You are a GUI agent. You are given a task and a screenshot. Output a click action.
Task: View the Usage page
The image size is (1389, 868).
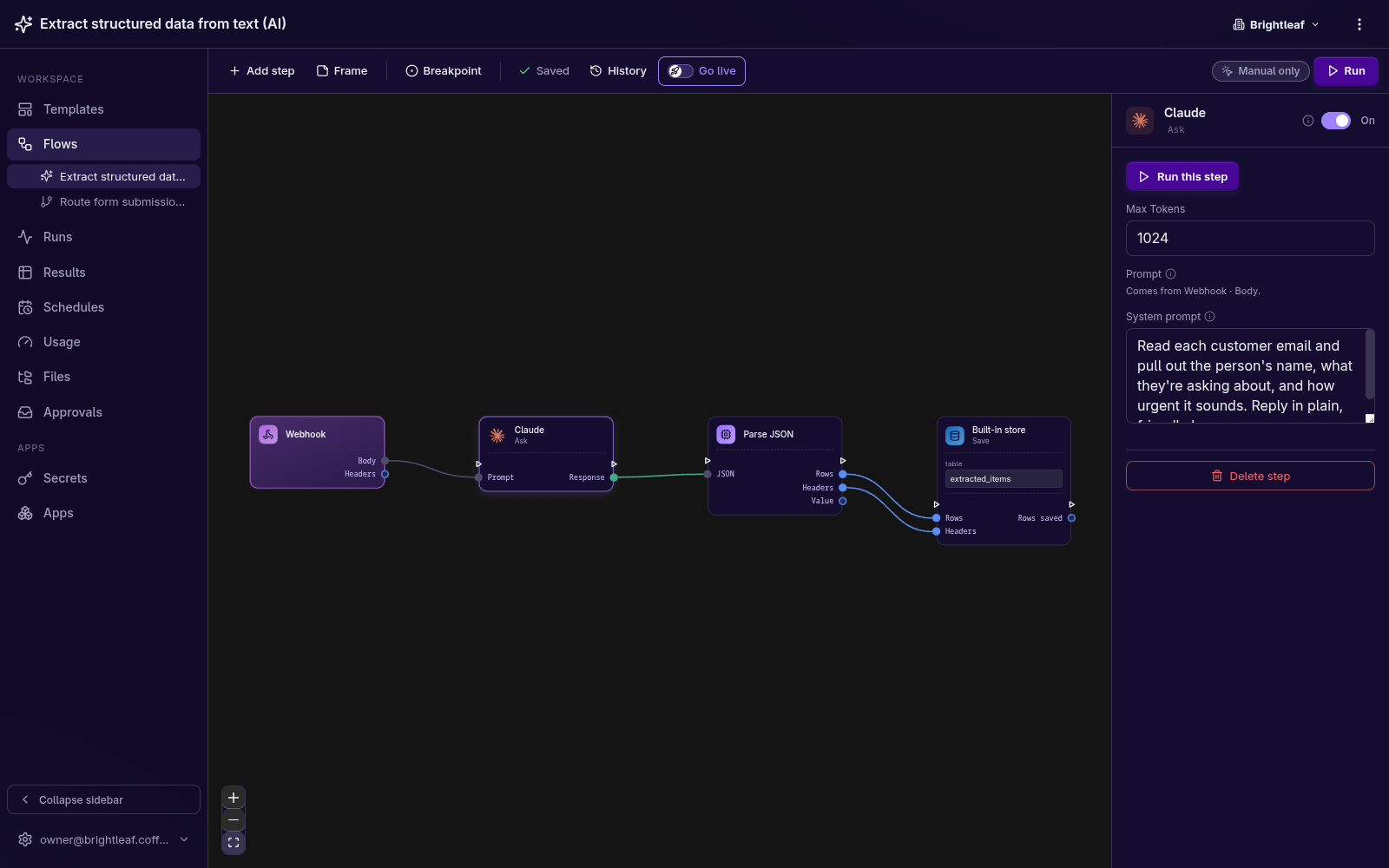[103, 342]
